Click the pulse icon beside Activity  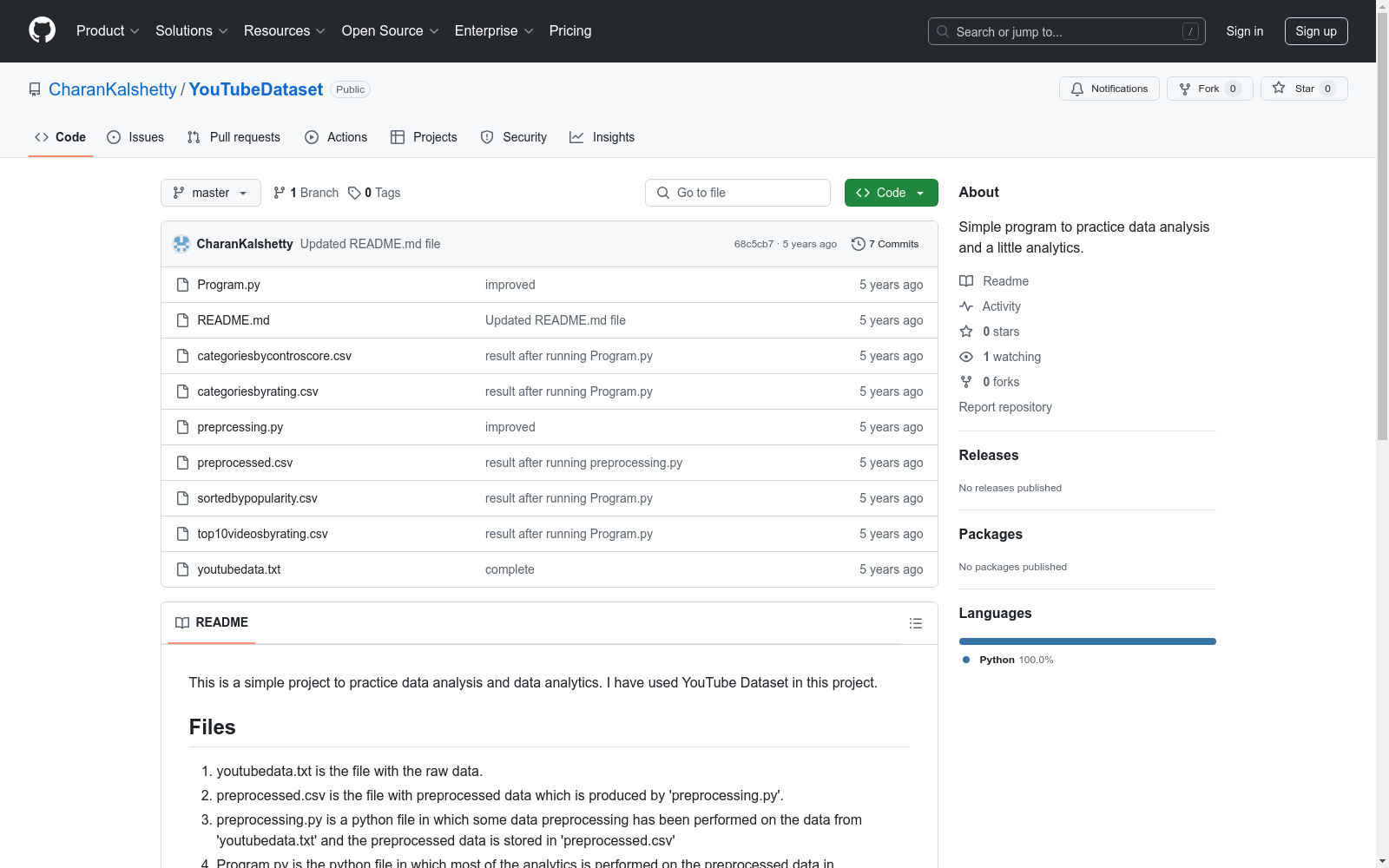coord(966,306)
